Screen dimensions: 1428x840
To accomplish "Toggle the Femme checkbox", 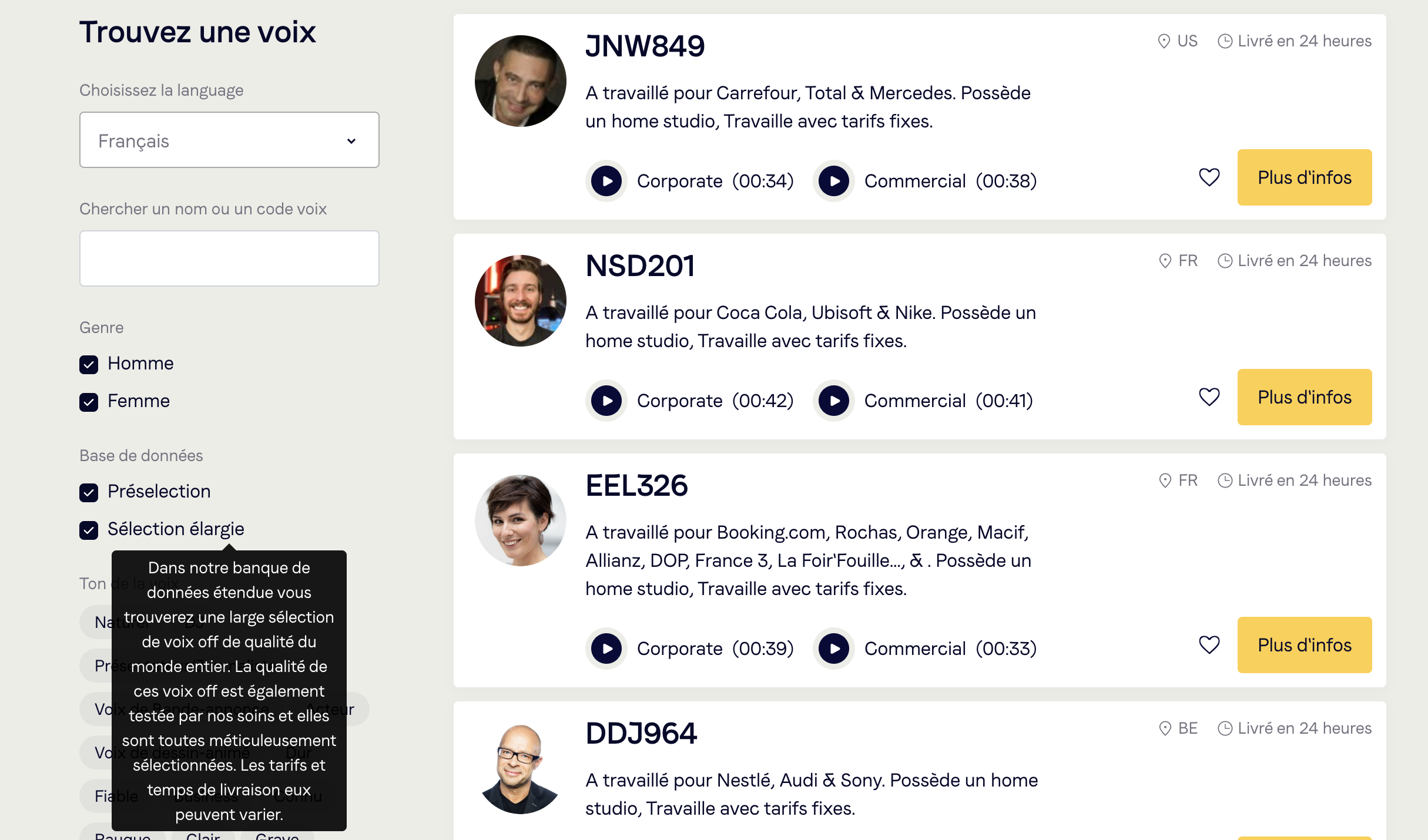I will [x=89, y=402].
